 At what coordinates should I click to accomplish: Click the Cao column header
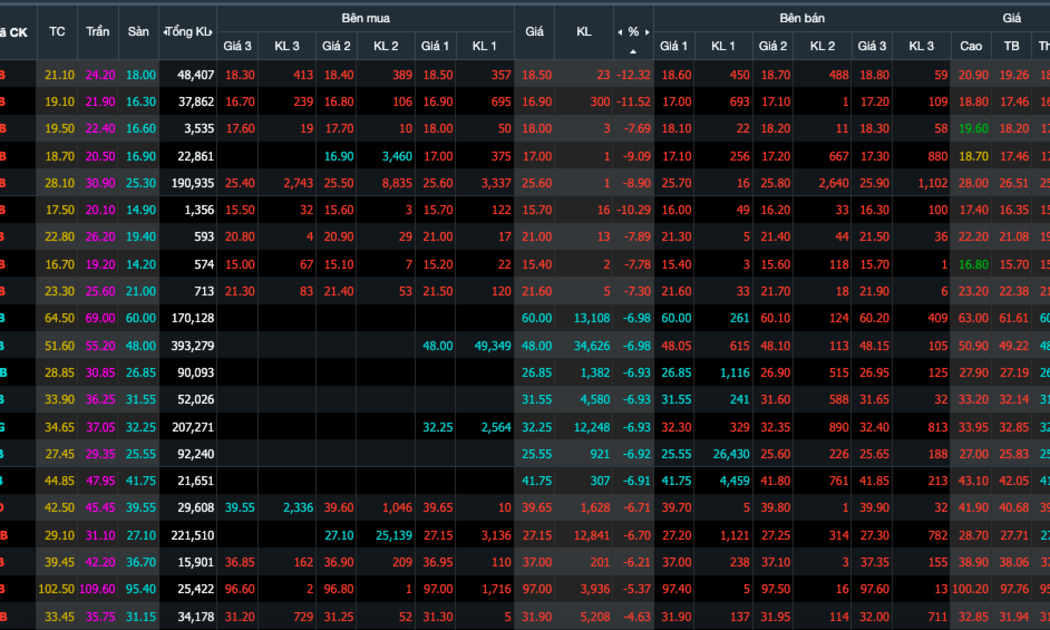pos(971,46)
